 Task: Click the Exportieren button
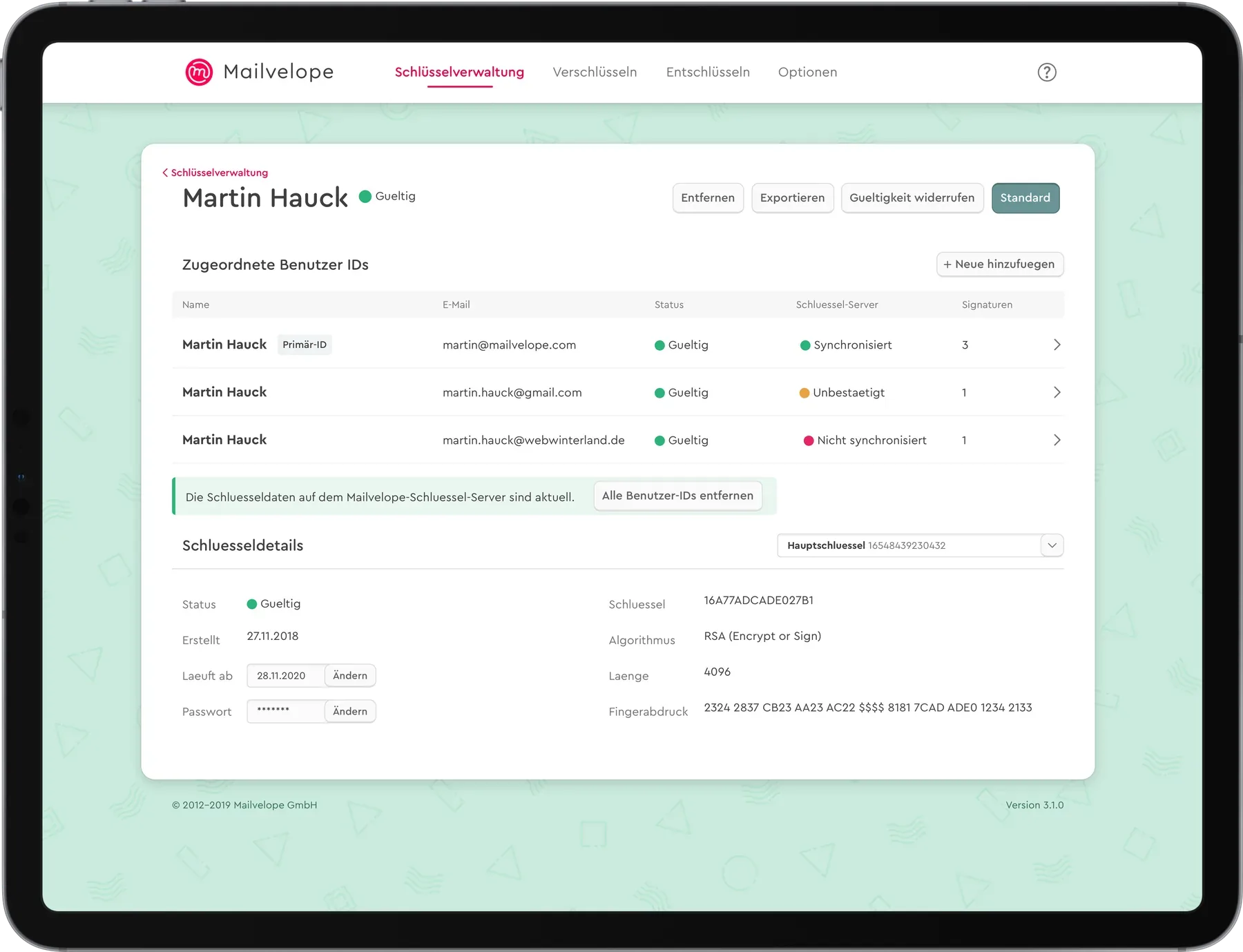(x=792, y=198)
